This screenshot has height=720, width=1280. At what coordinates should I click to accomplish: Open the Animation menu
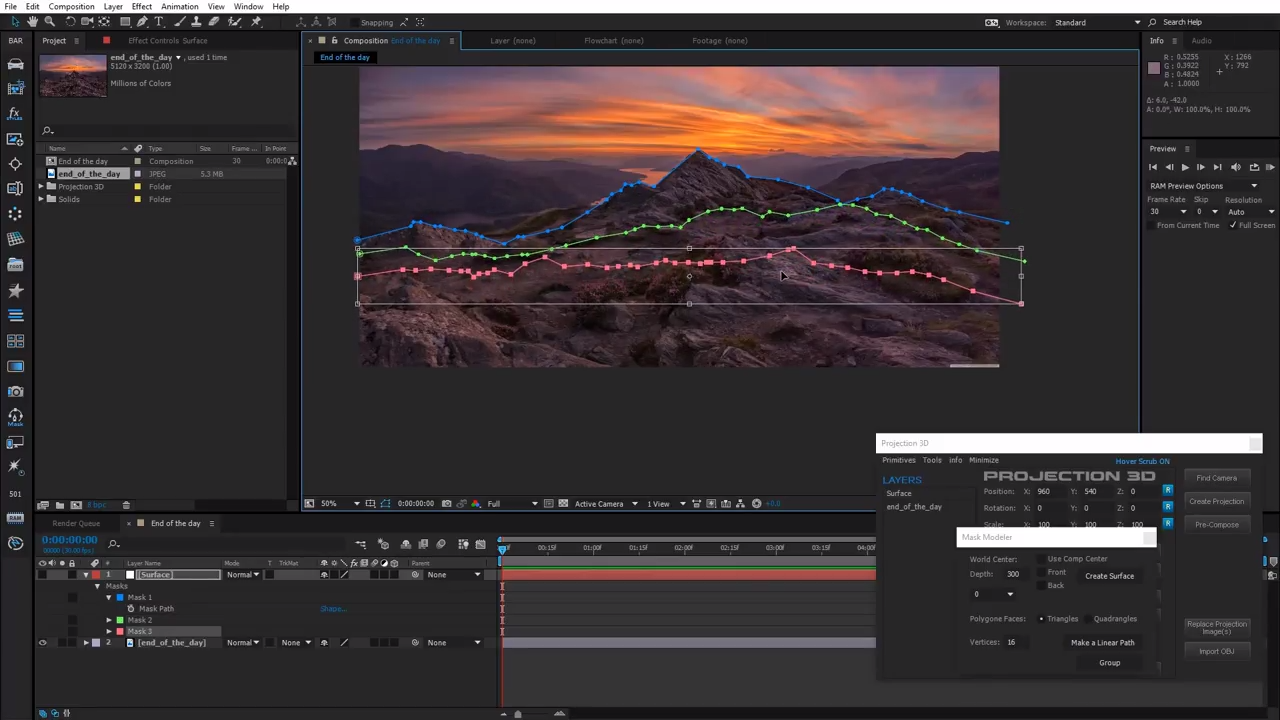click(179, 7)
